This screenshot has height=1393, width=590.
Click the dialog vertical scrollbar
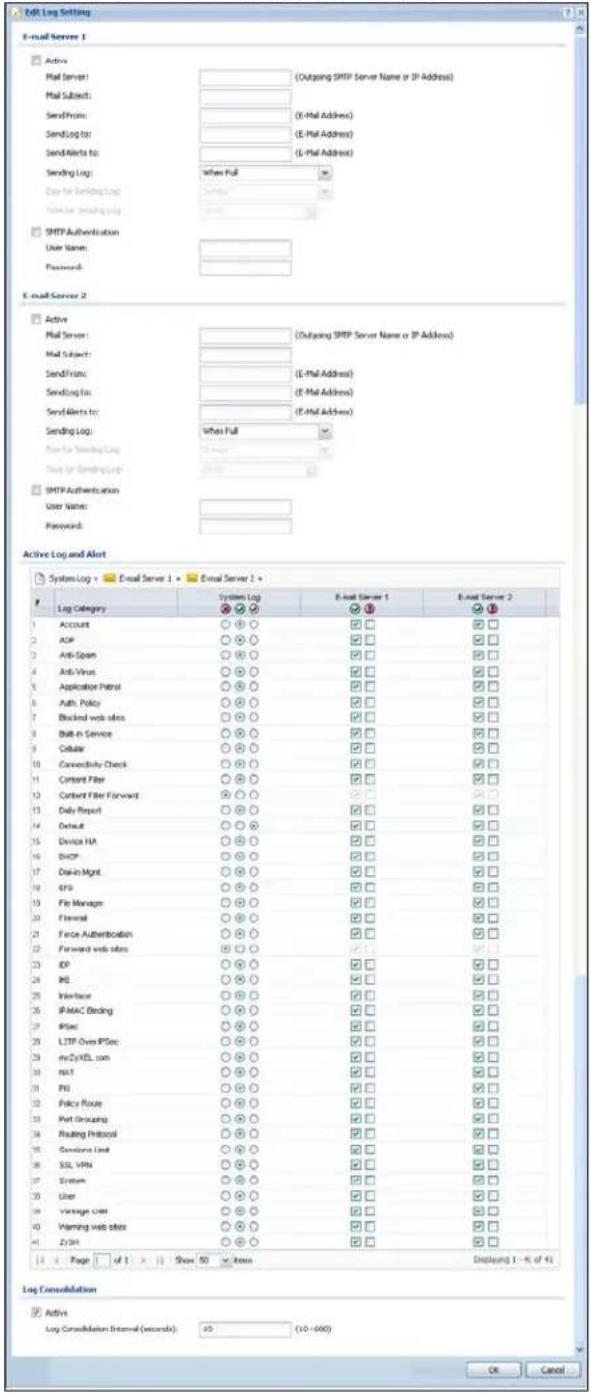click(582, 690)
